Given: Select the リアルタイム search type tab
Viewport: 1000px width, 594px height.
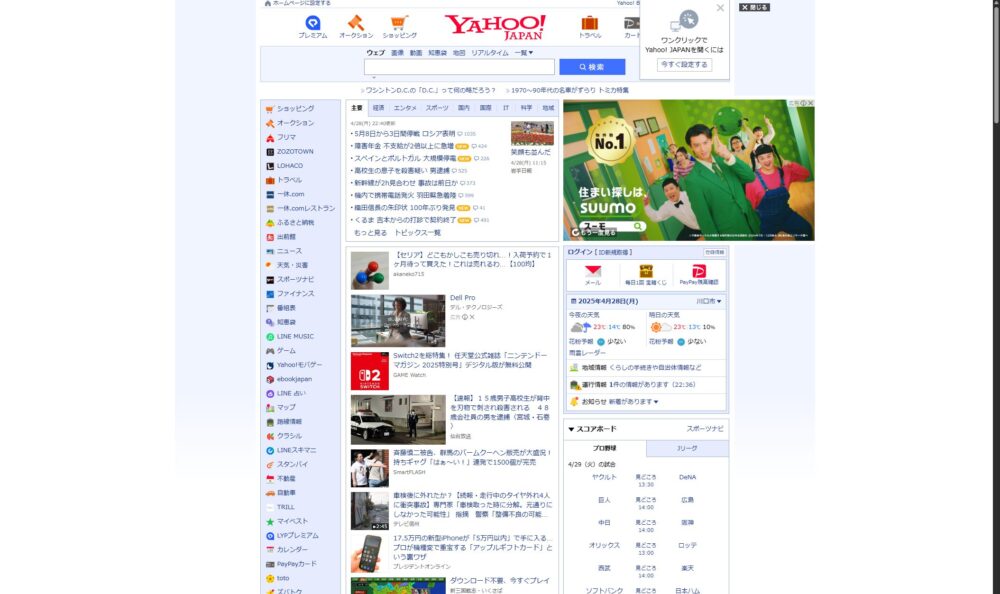Looking at the screenshot, I should tap(490, 53).
